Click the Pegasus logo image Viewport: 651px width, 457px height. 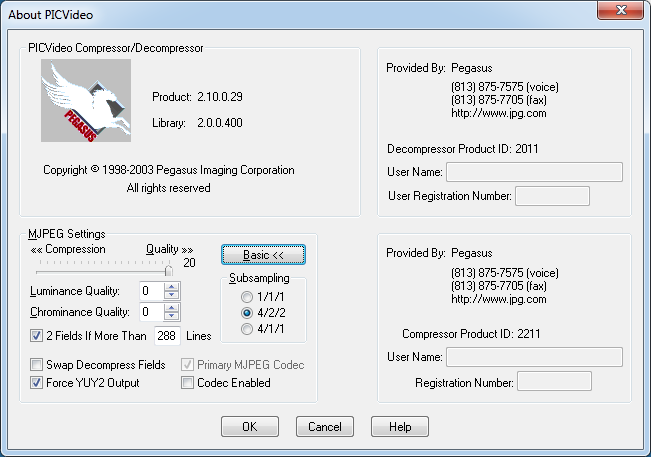tap(86, 100)
